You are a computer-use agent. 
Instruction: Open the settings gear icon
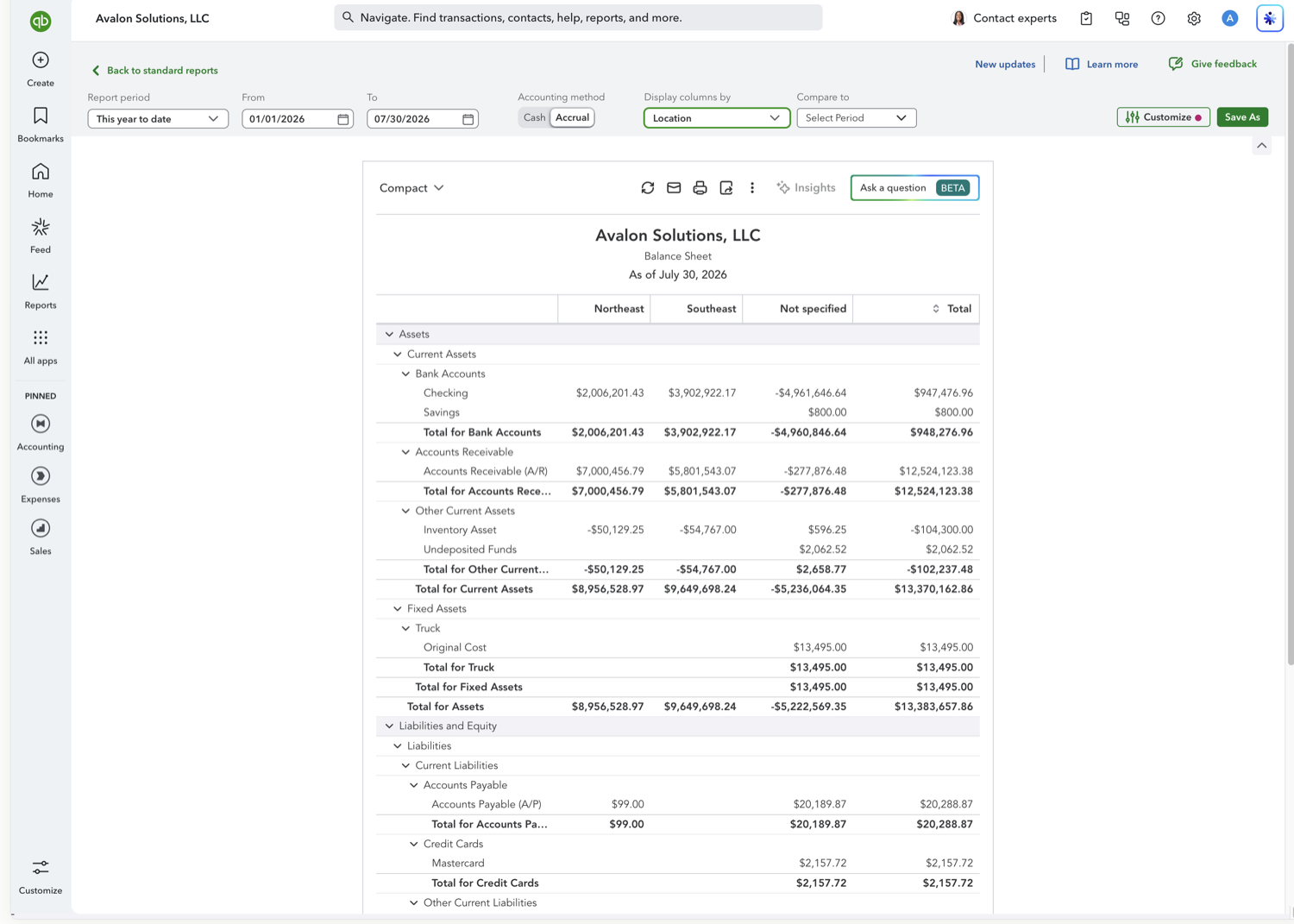click(x=1194, y=18)
